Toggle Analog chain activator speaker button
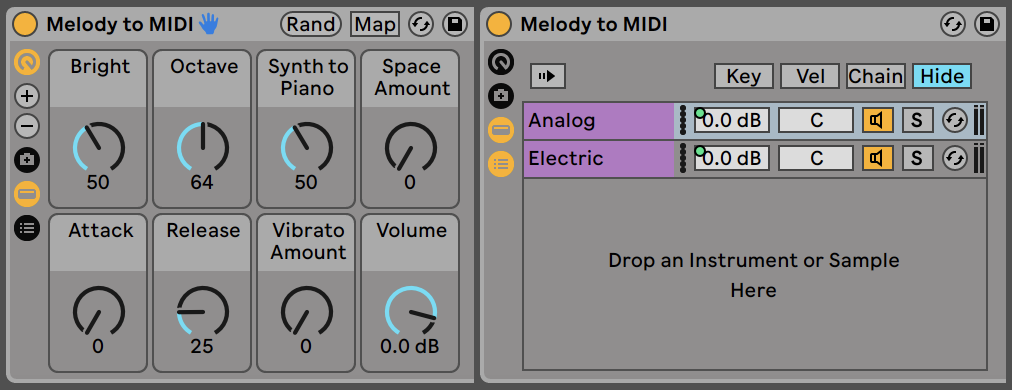Screen dimensions: 1012x390 [878, 120]
